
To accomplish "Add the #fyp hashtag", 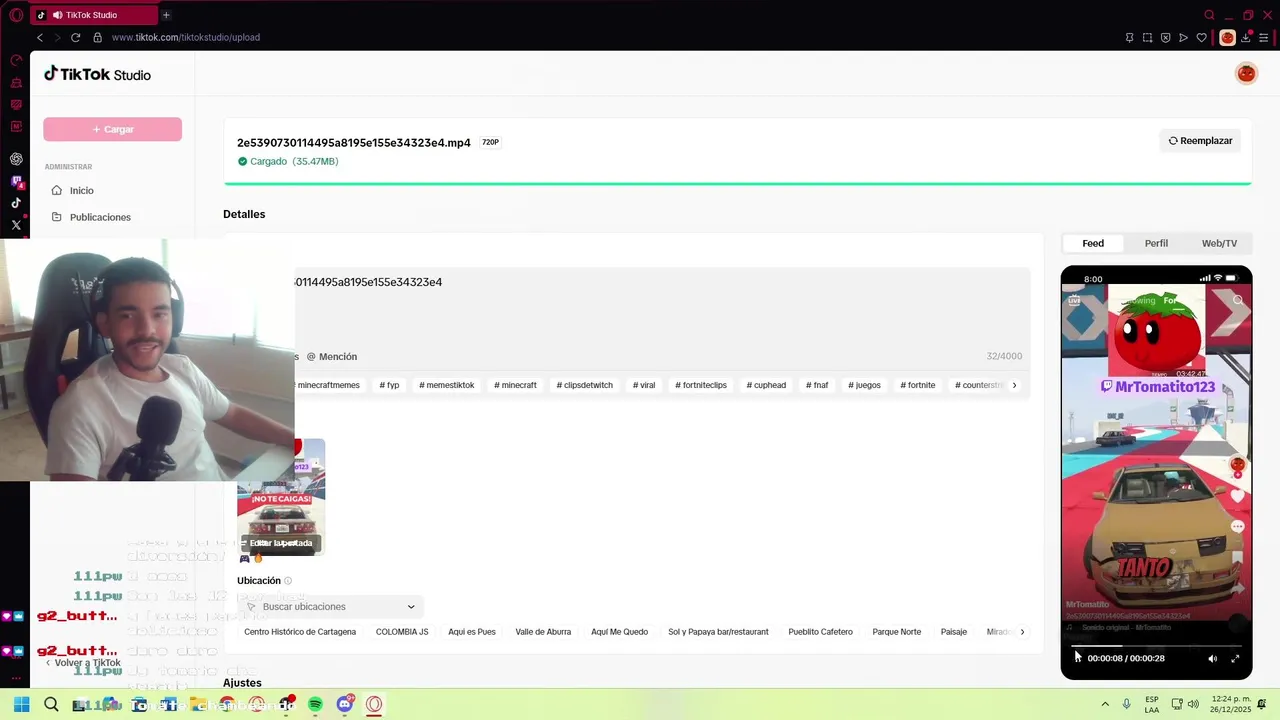I will click(389, 385).
